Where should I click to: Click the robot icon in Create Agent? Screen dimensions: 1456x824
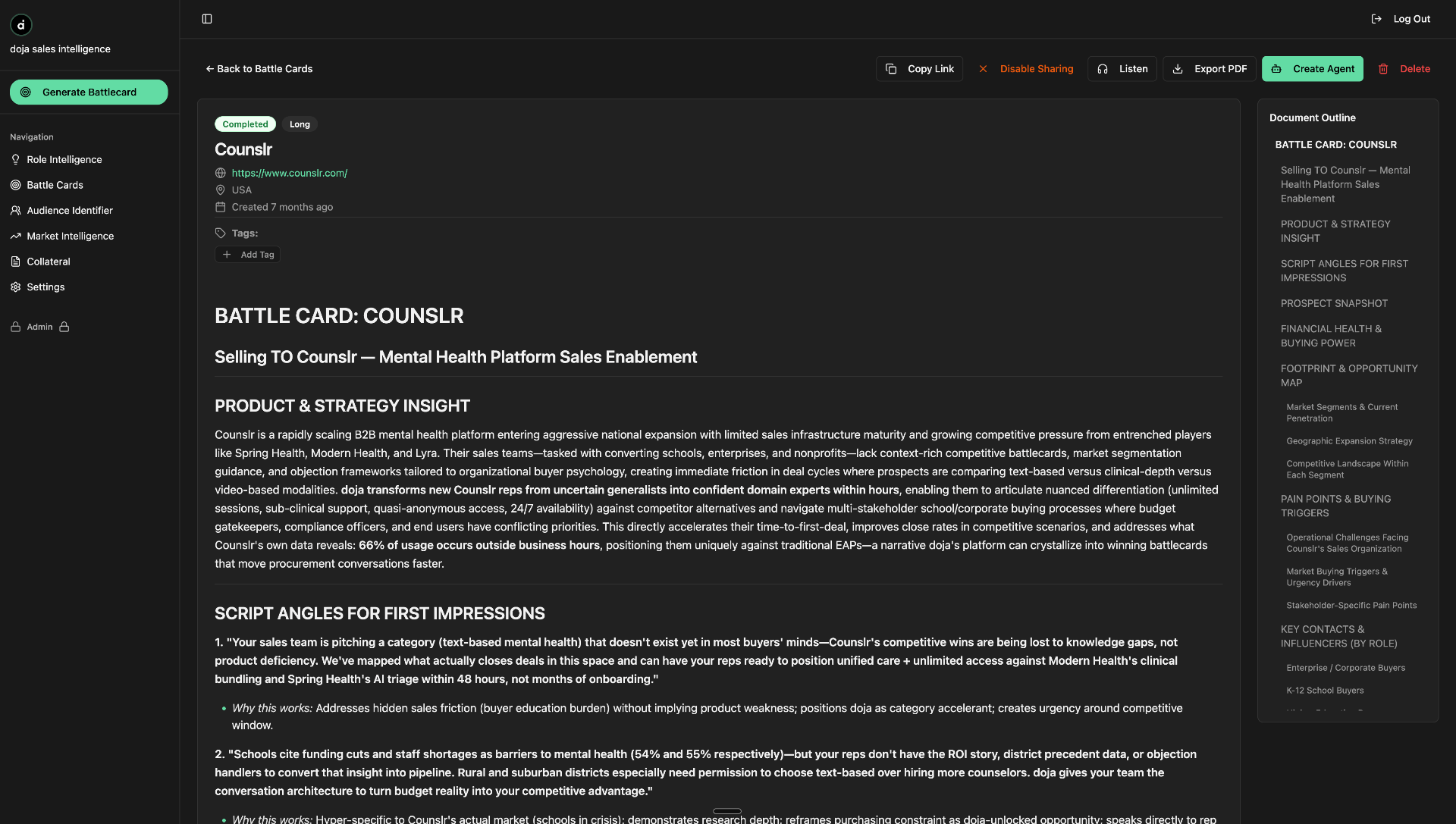tap(1276, 69)
